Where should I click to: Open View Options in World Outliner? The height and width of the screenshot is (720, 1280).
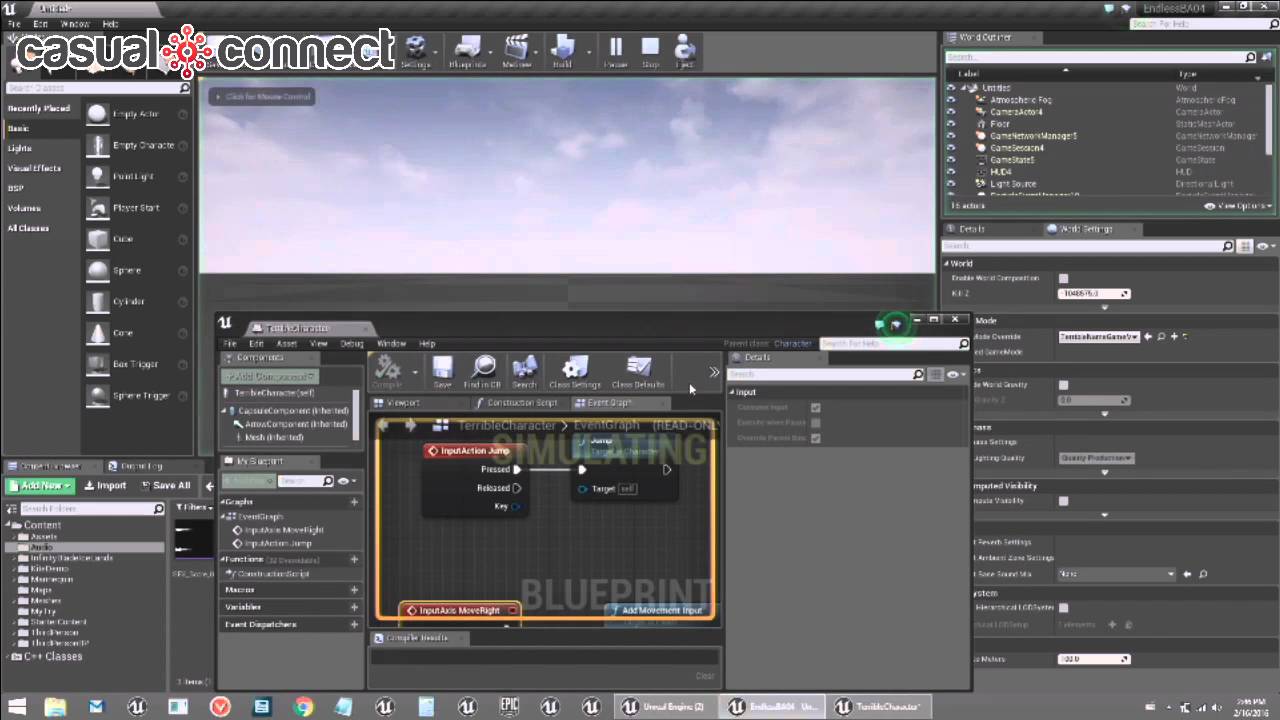1236,206
